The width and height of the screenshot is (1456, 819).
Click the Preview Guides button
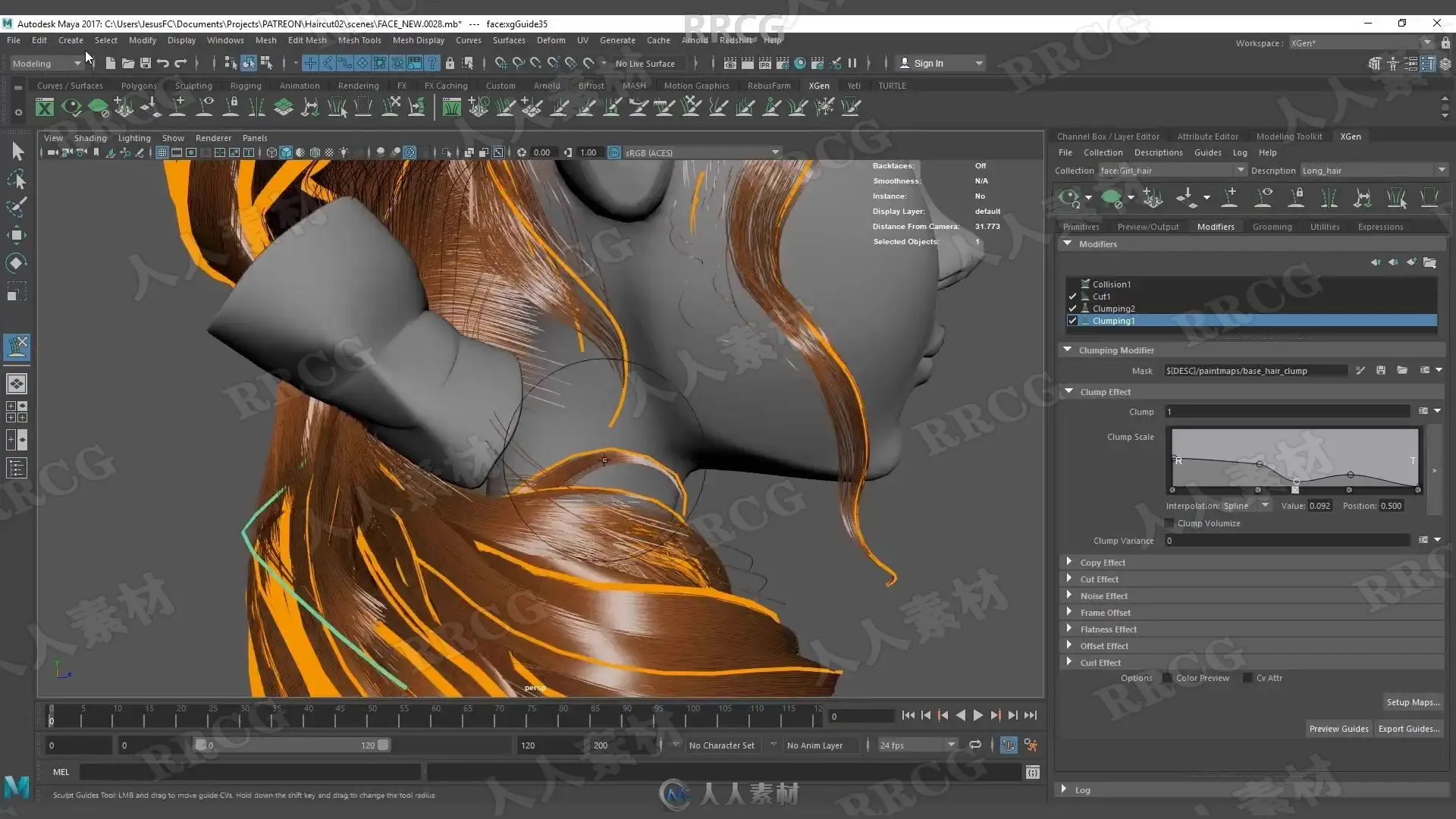[x=1338, y=729]
